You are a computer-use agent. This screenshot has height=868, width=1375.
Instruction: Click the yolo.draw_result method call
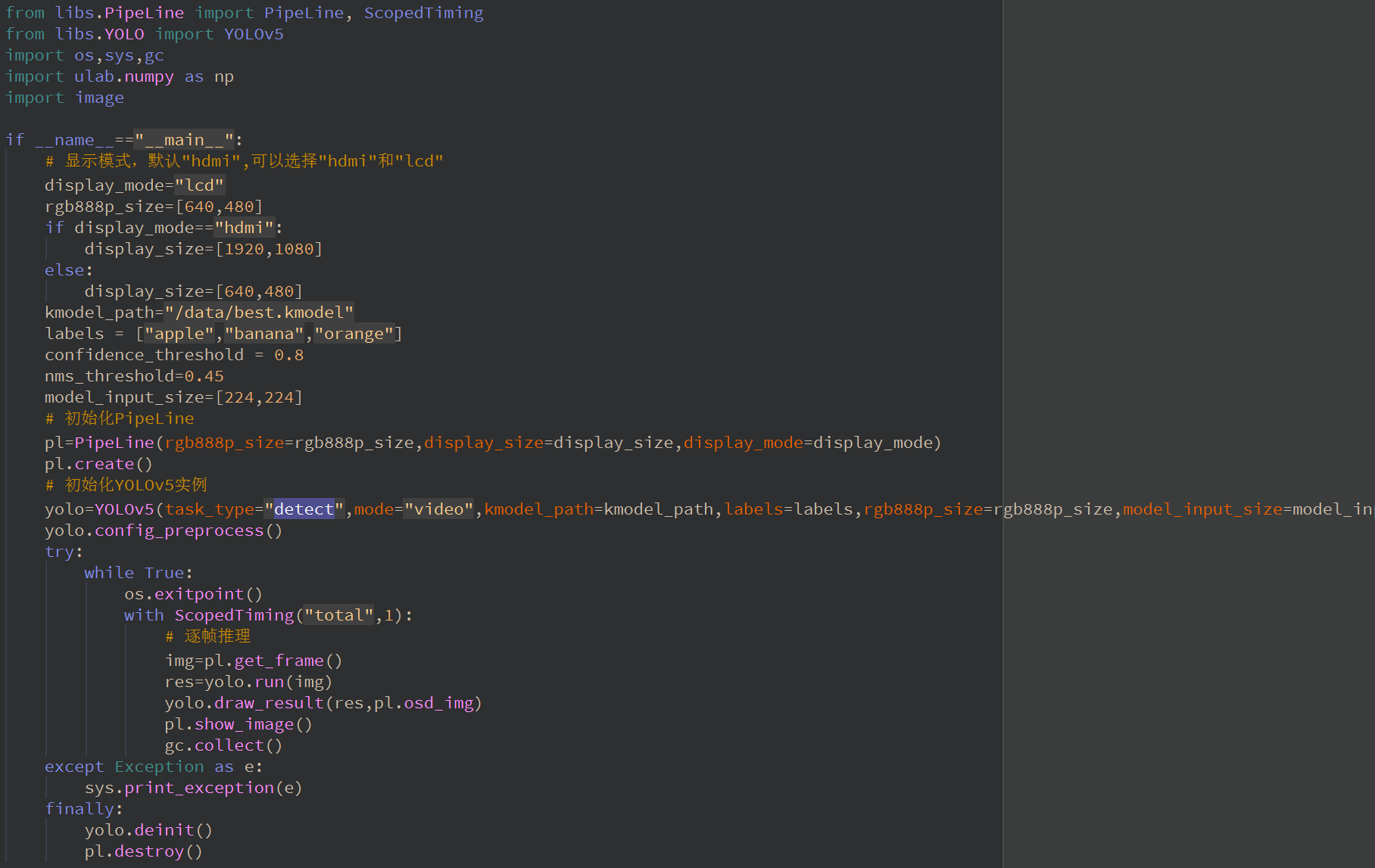pos(269,703)
